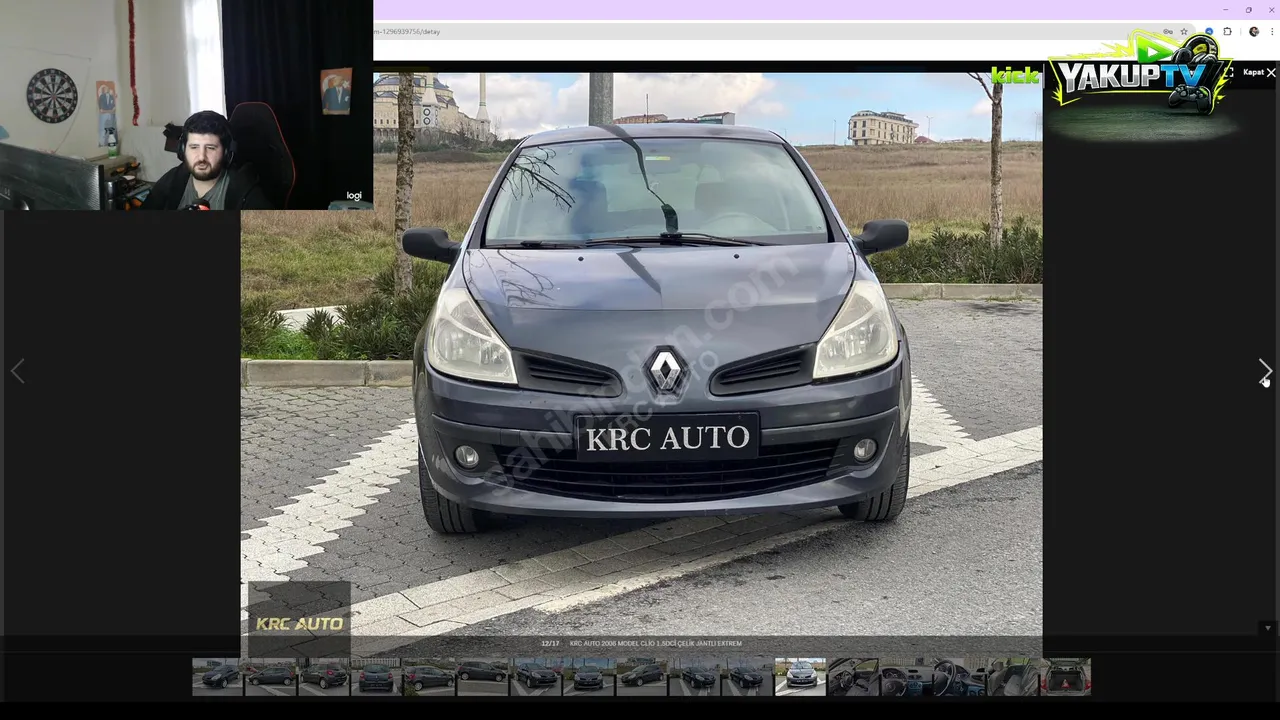
Task: Select the first thumbnail in the photo strip
Action: 218,676
